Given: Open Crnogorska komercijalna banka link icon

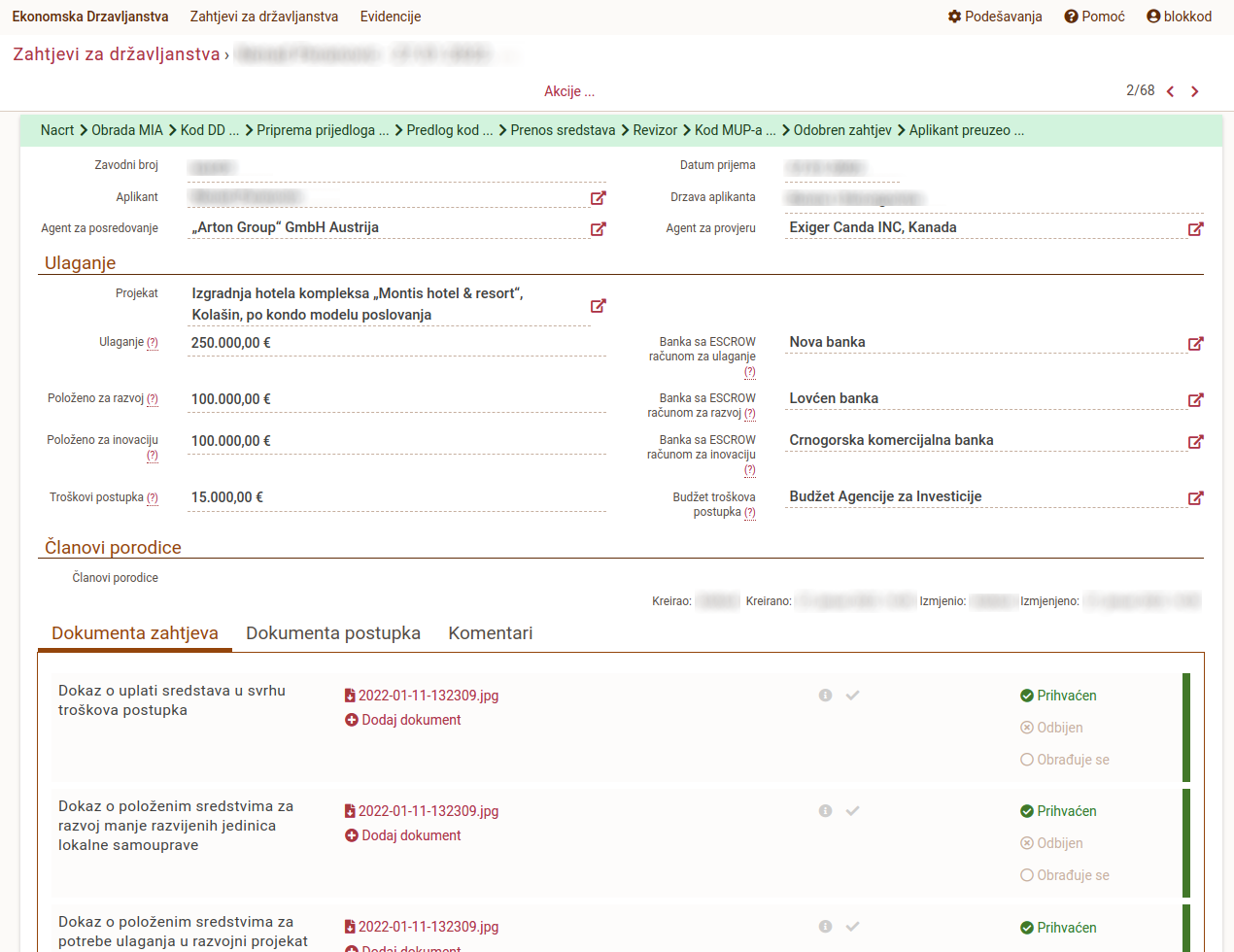Looking at the screenshot, I should click(x=1196, y=442).
